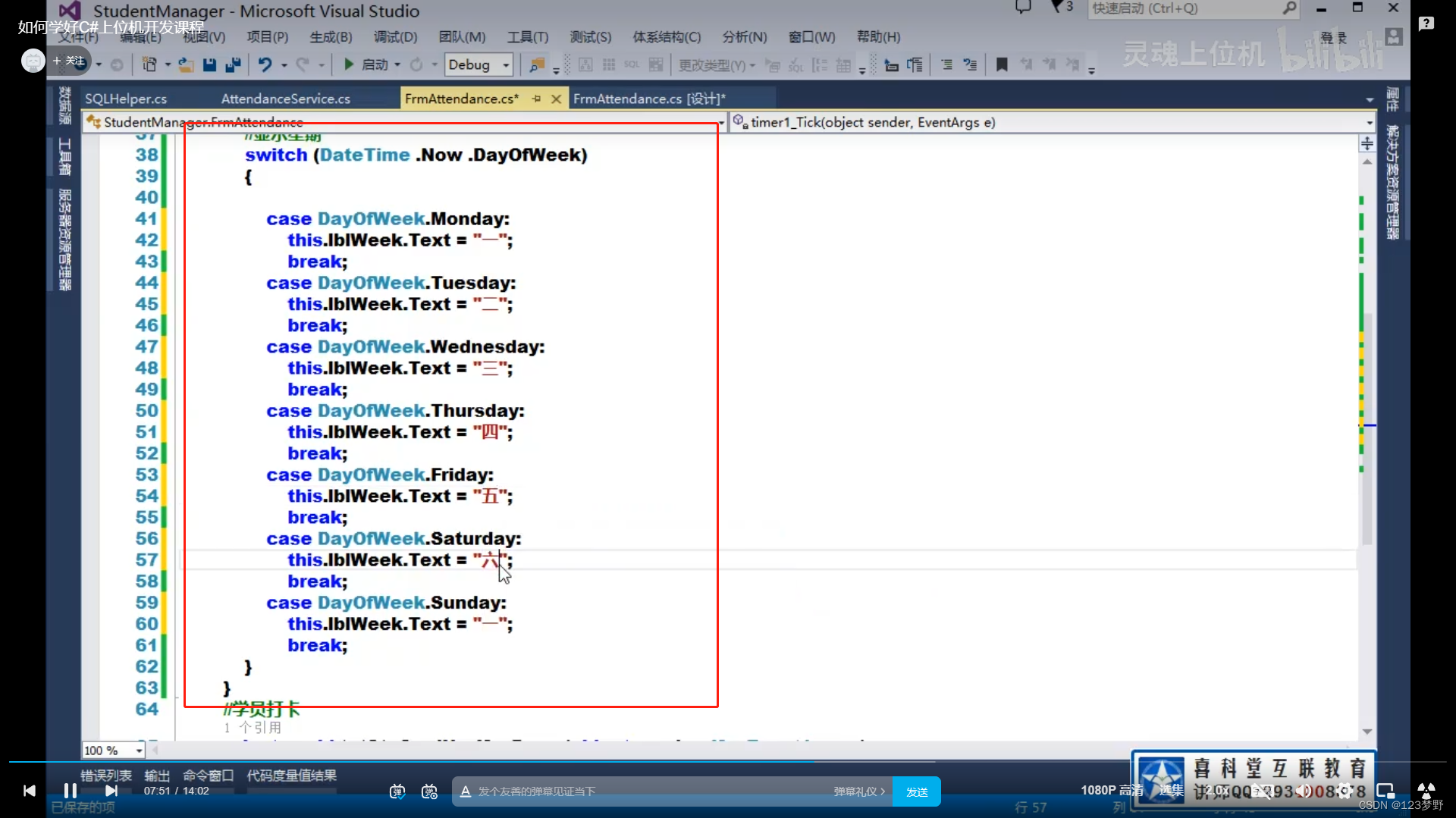Viewport: 1456px width, 818px height.
Task: Expand the undo history dropdown arrow
Action: (x=284, y=65)
